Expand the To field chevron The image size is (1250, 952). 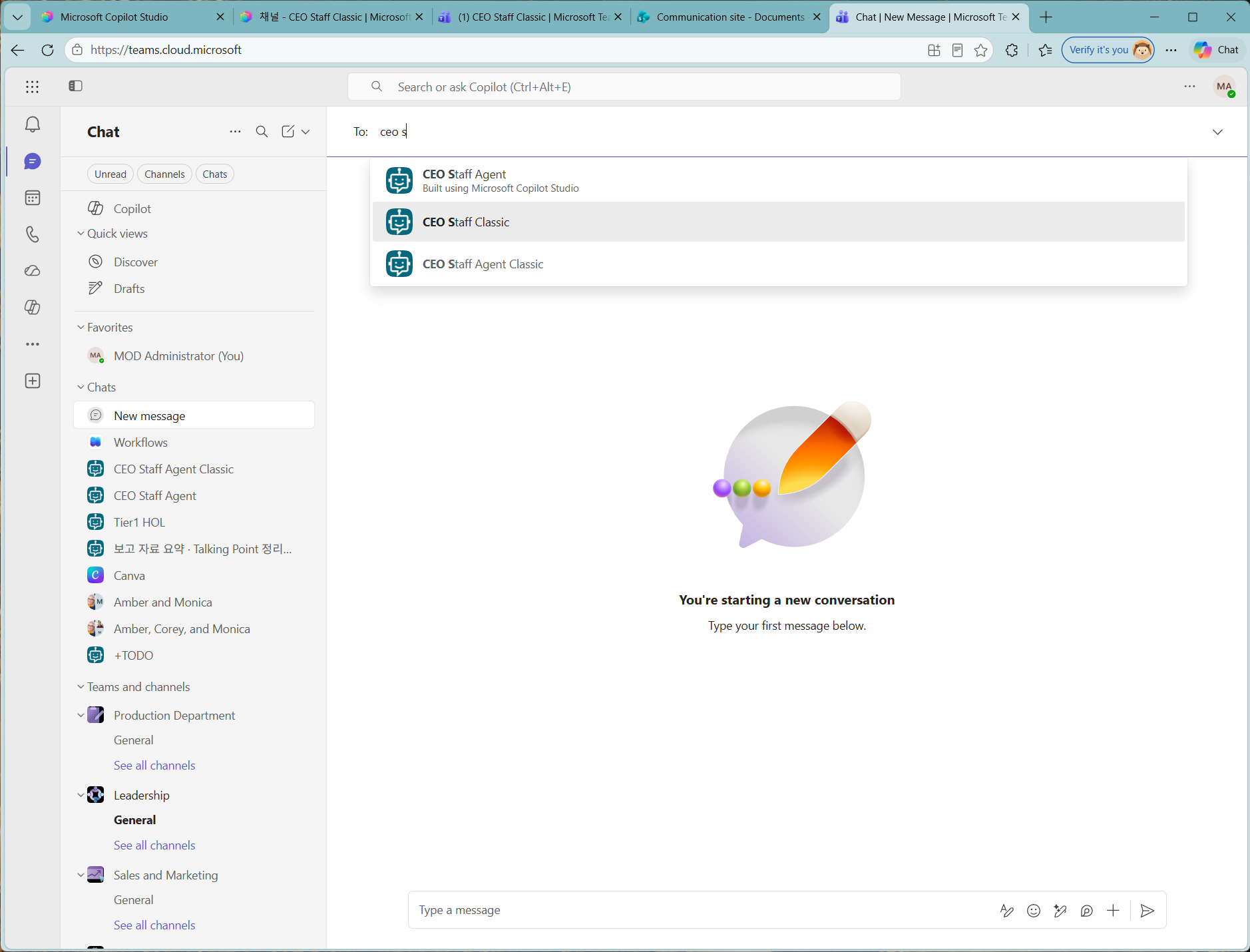coord(1218,132)
